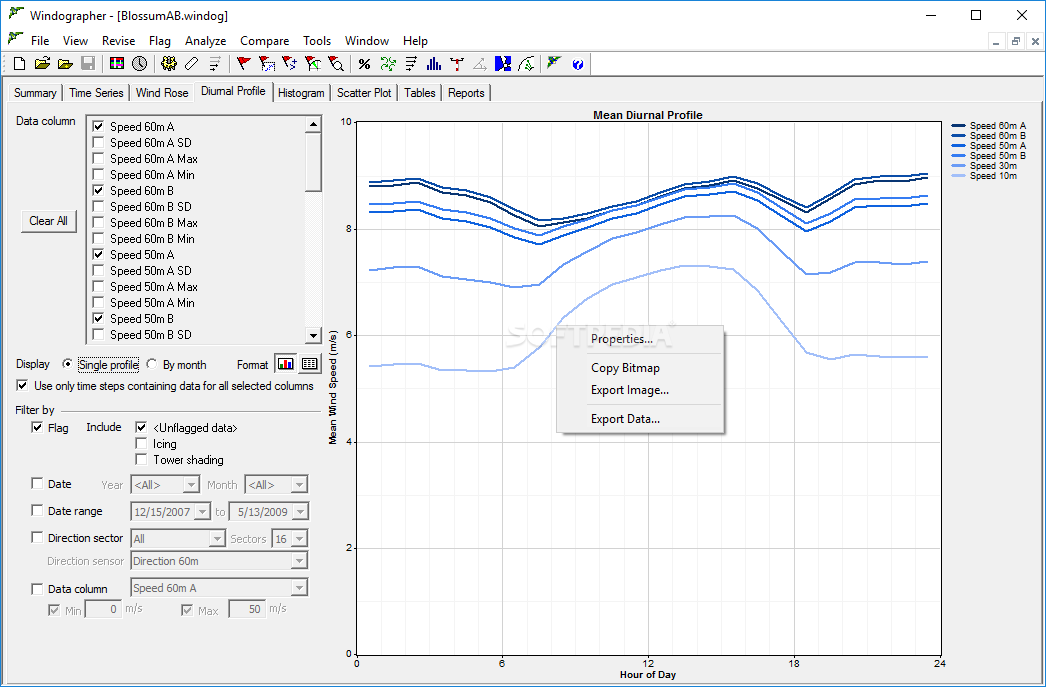Choose Export Image... in context menu

click(630, 390)
